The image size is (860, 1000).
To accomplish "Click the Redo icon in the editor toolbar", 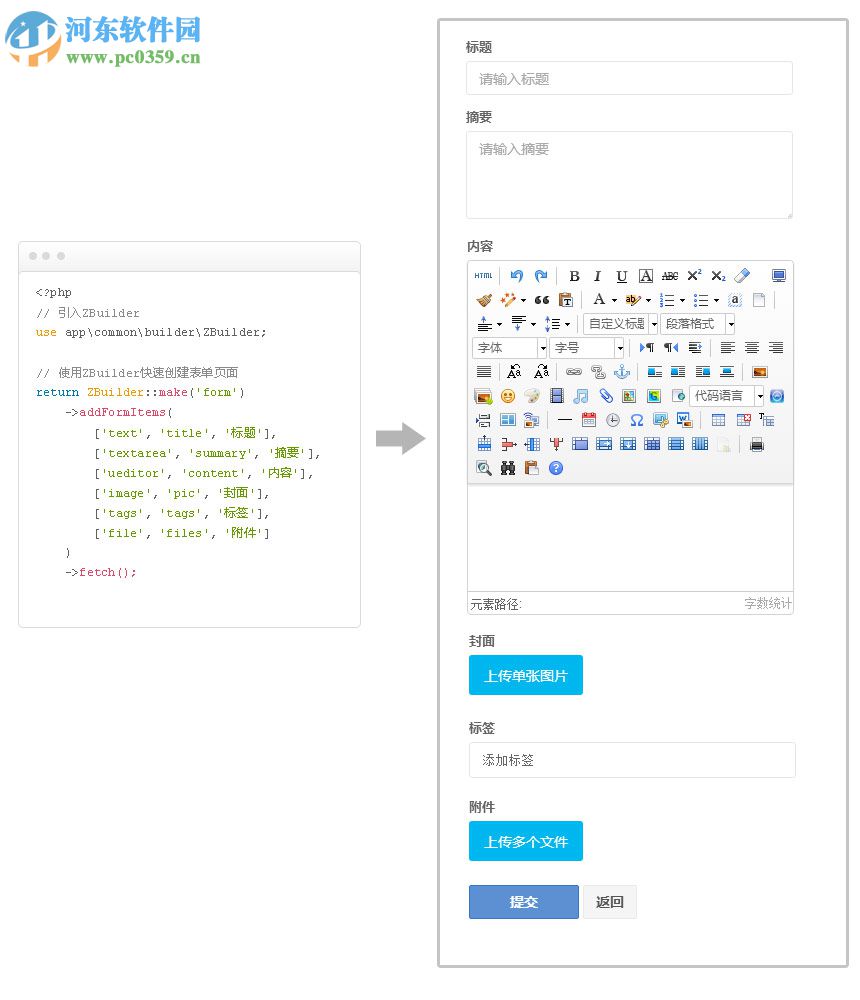I will (x=541, y=274).
